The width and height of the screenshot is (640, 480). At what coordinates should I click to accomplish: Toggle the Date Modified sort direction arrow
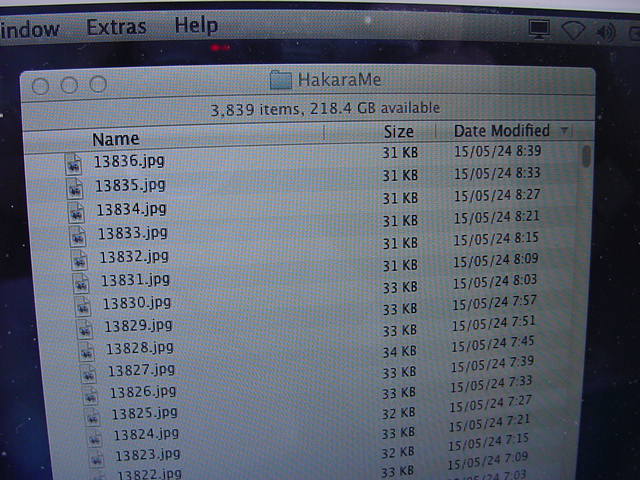(x=564, y=131)
